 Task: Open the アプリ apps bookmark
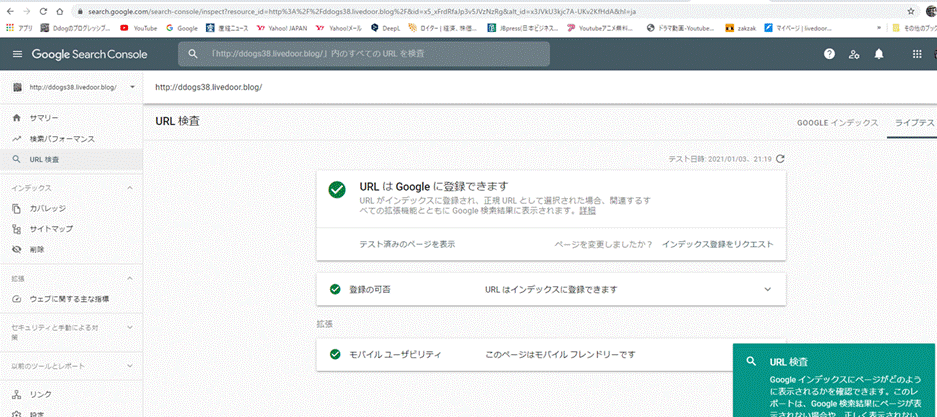tap(20, 27)
